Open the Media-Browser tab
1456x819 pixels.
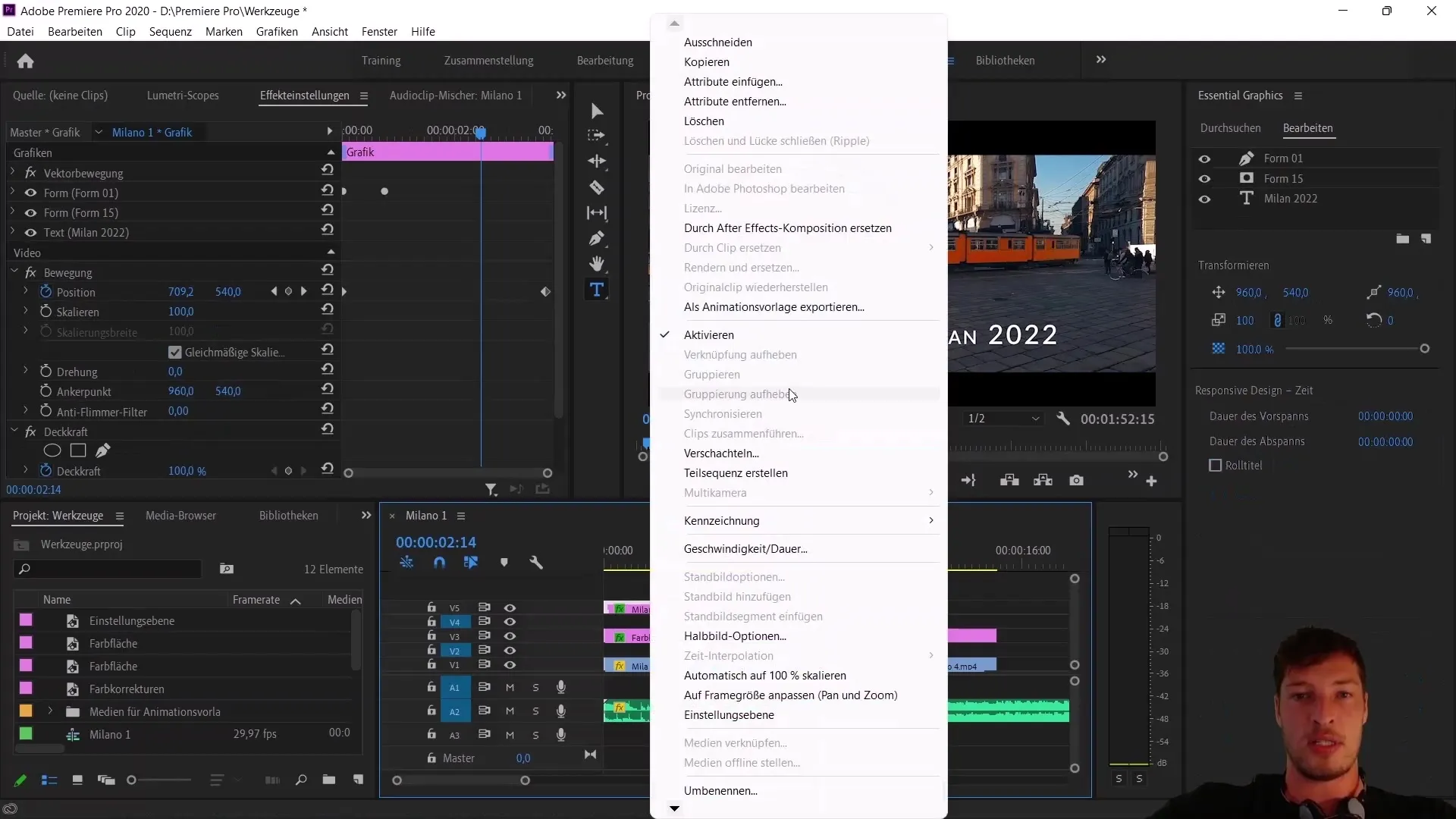pyautogui.click(x=180, y=516)
